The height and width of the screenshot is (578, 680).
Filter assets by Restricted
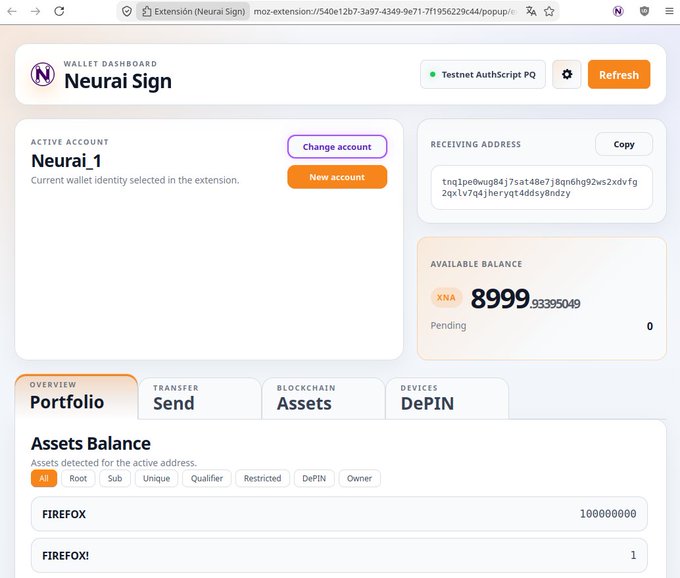click(x=262, y=478)
